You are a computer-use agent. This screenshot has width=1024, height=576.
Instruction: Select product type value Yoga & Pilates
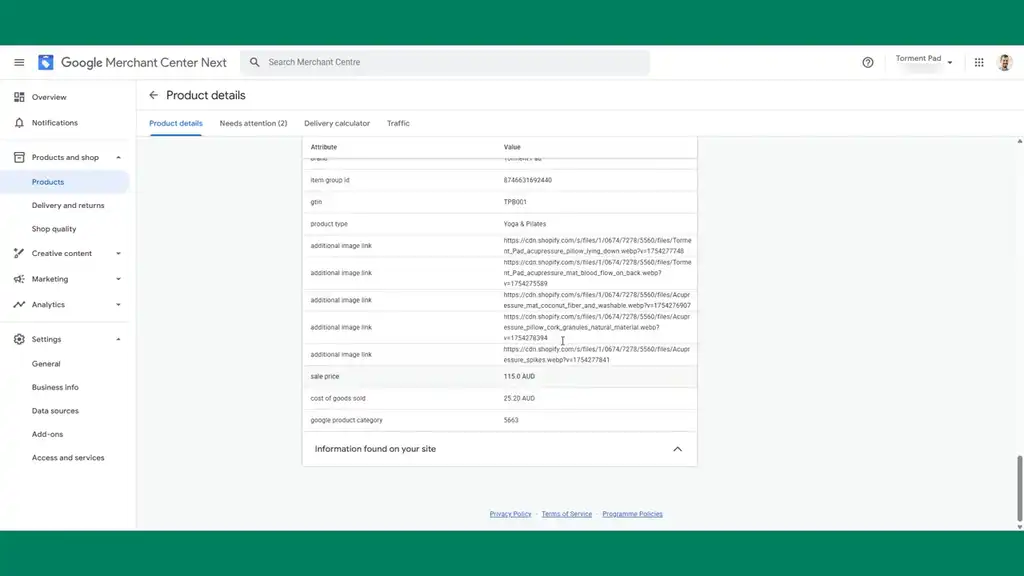pyautogui.click(x=524, y=224)
